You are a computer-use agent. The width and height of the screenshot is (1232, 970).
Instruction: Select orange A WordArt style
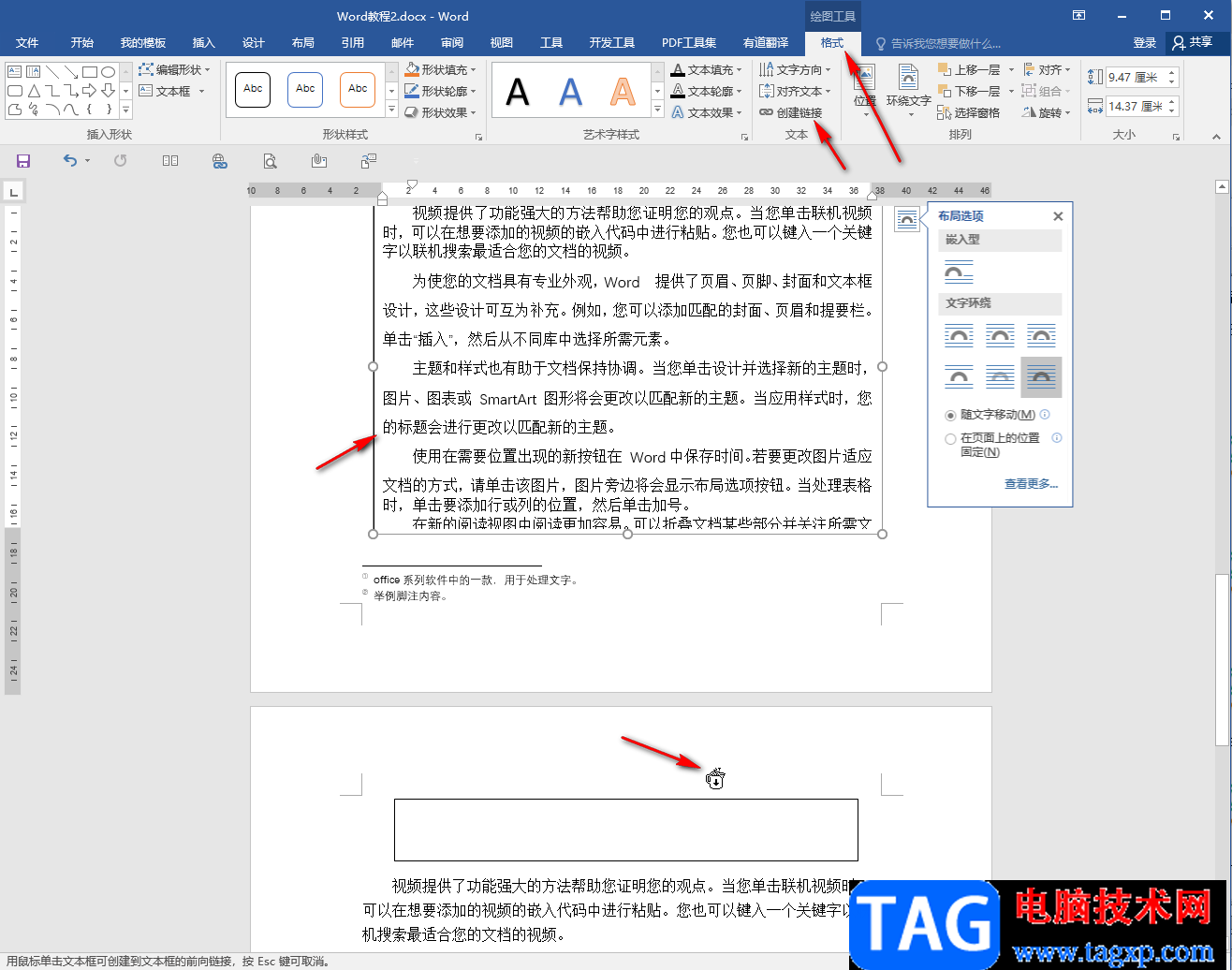623,92
